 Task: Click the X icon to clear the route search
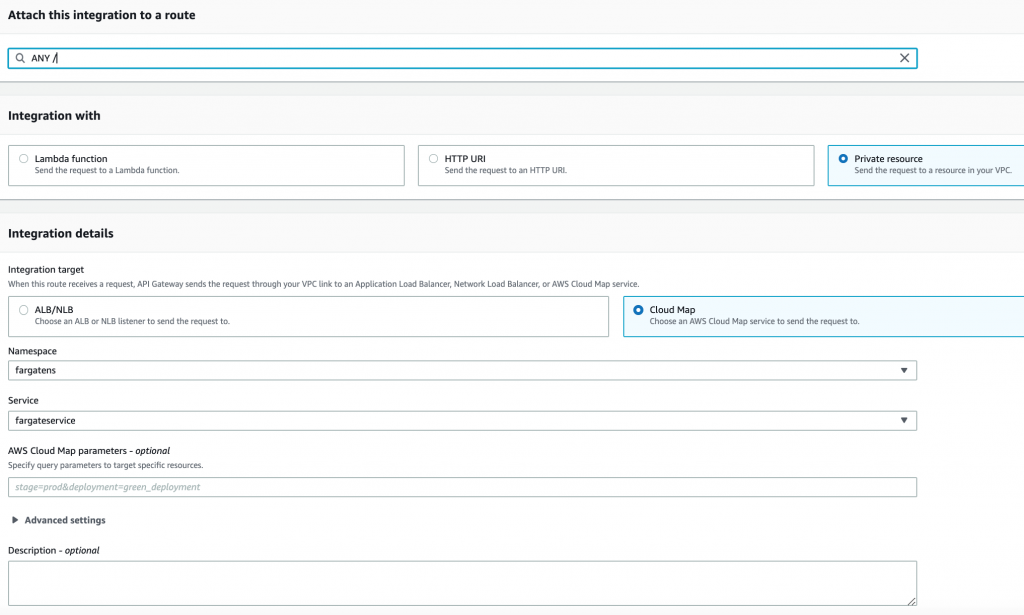[904, 57]
